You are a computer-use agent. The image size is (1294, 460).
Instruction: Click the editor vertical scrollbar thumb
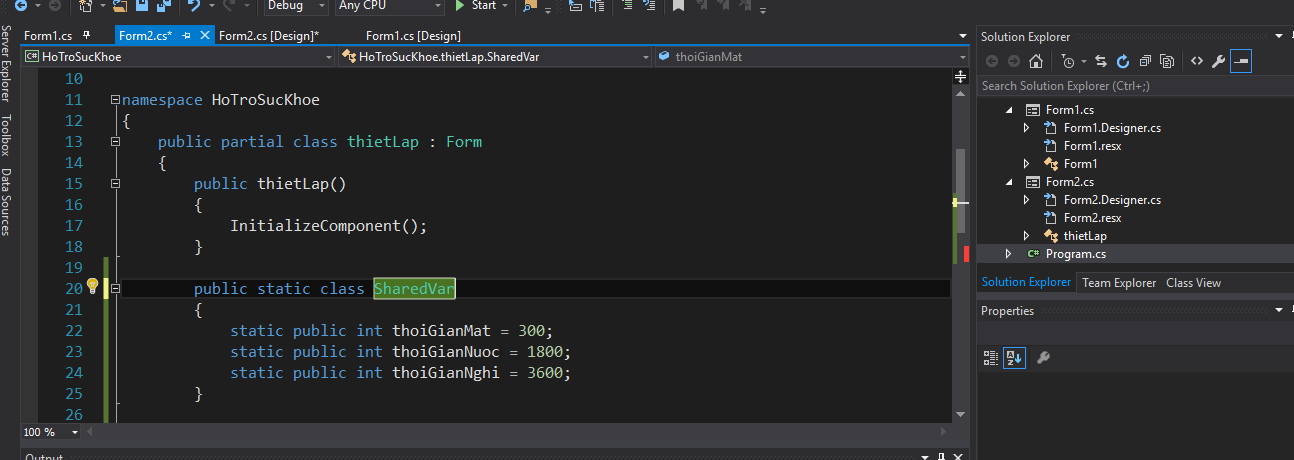pyautogui.click(x=960, y=192)
